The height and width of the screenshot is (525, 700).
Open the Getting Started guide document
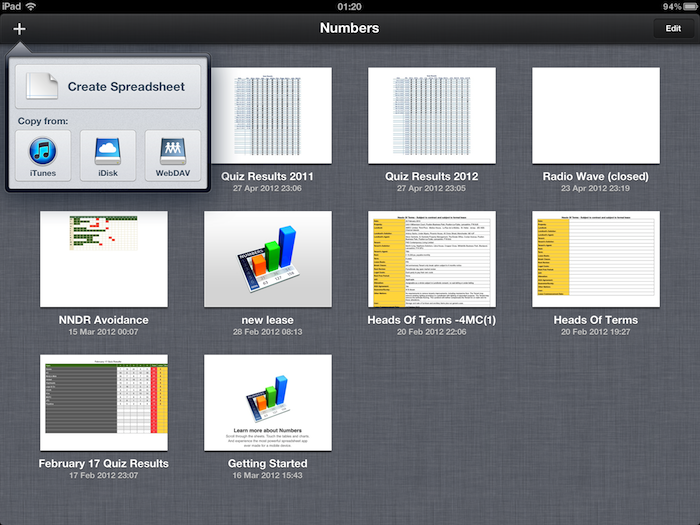(268, 402)
